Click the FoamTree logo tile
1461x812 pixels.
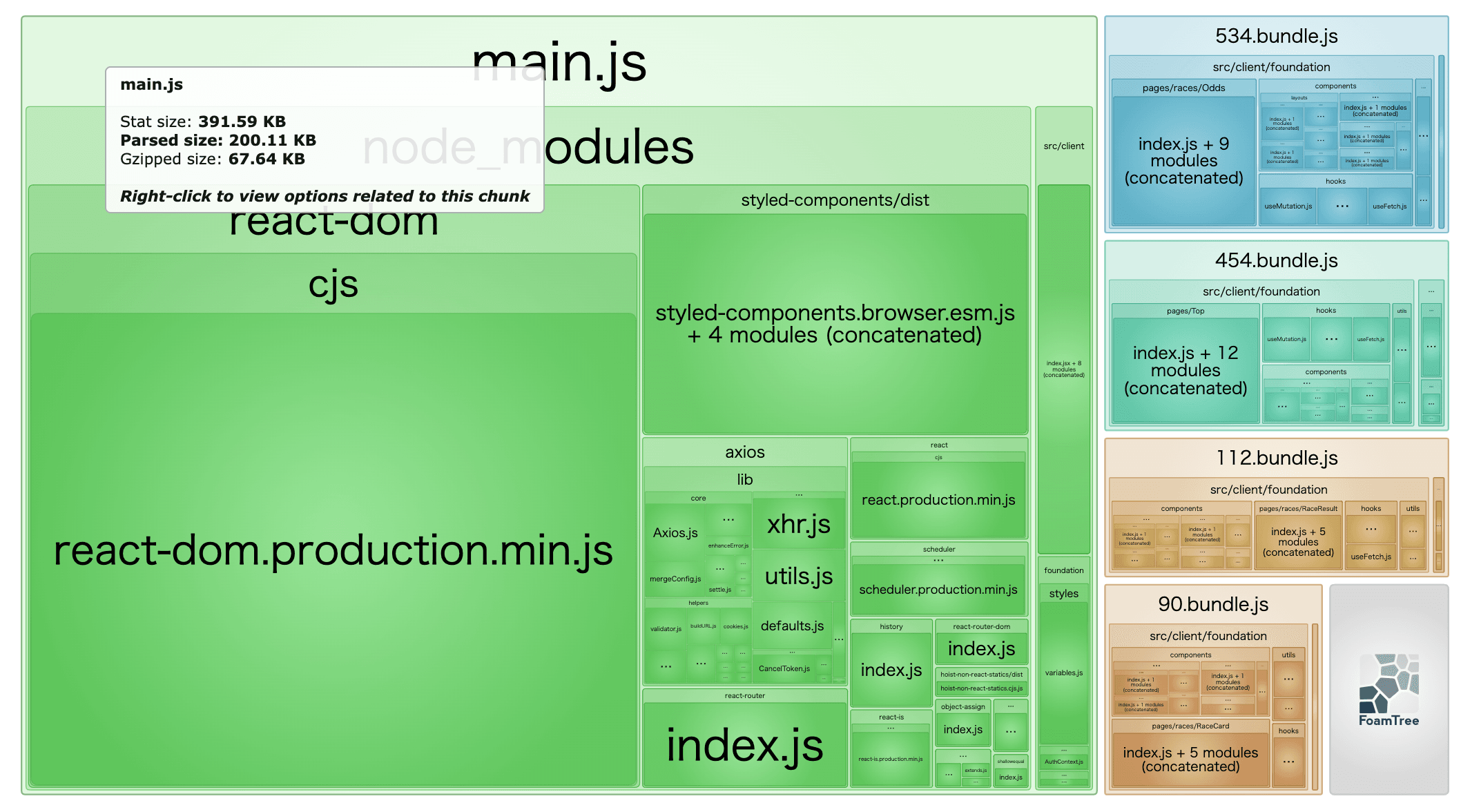(x=1388, y=690)
